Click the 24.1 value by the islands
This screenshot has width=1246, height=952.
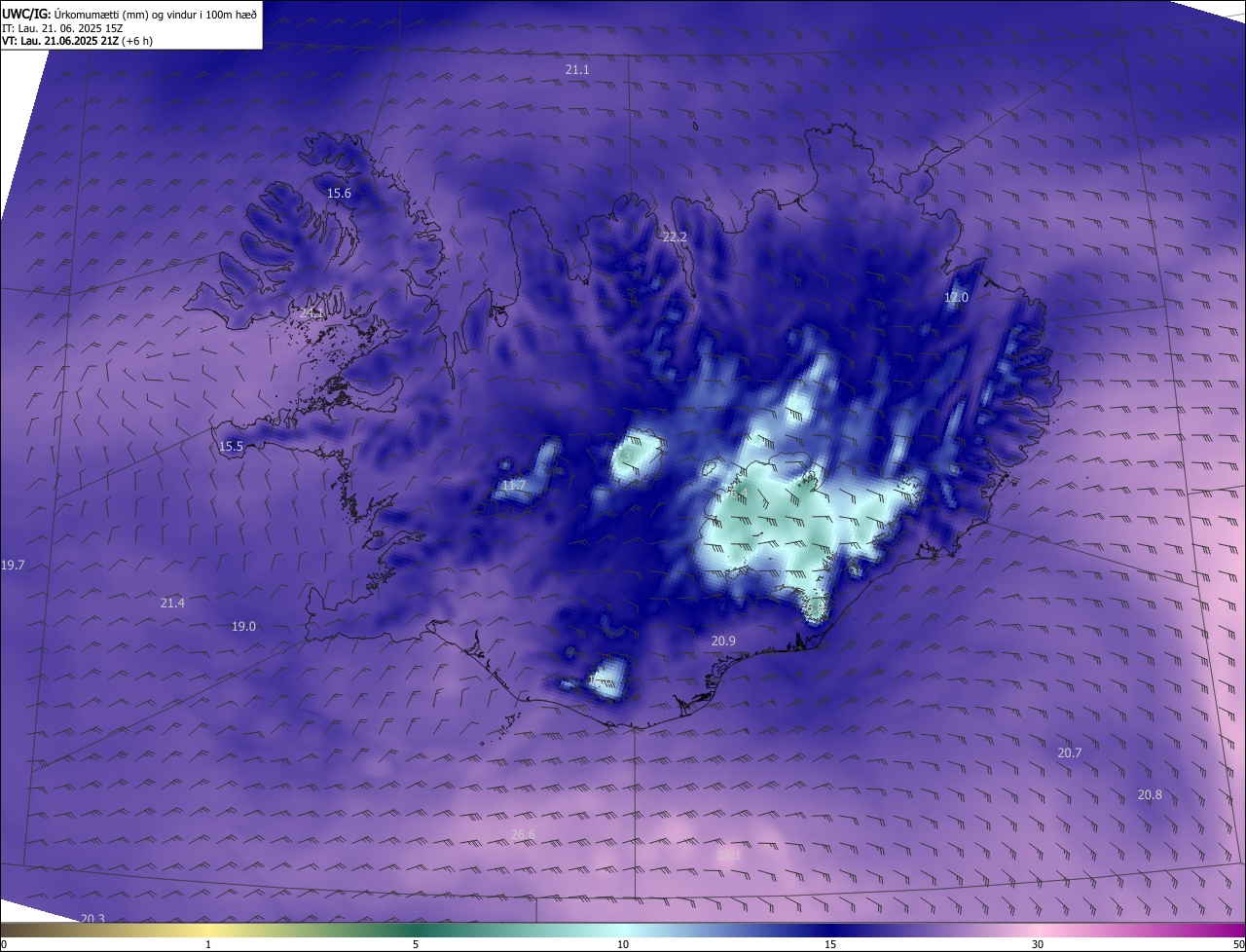pos(311,313)
